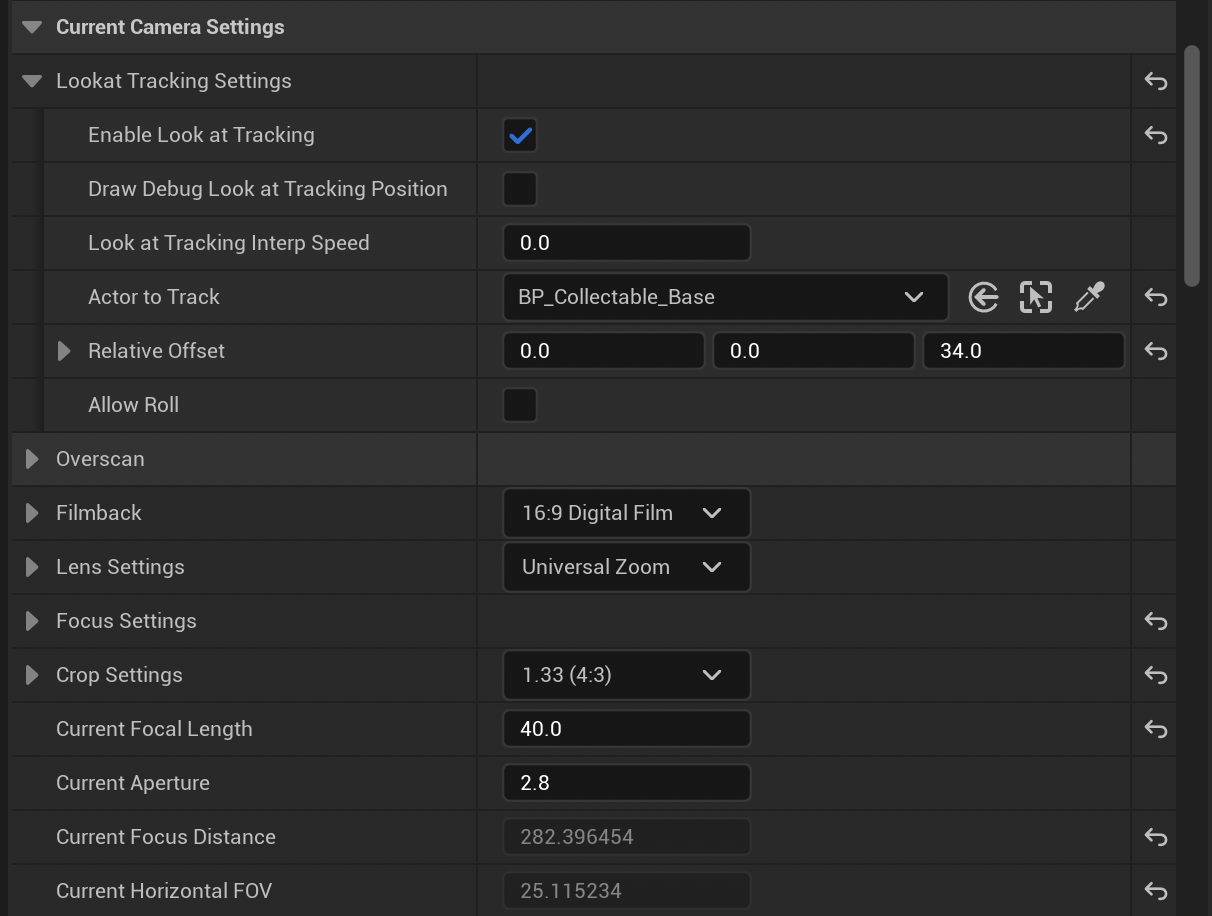Image resolution: width=1212 pixels, height=916 pixels.
Task: Expand the Relative Offset row
Action: [x=63, y=351]
